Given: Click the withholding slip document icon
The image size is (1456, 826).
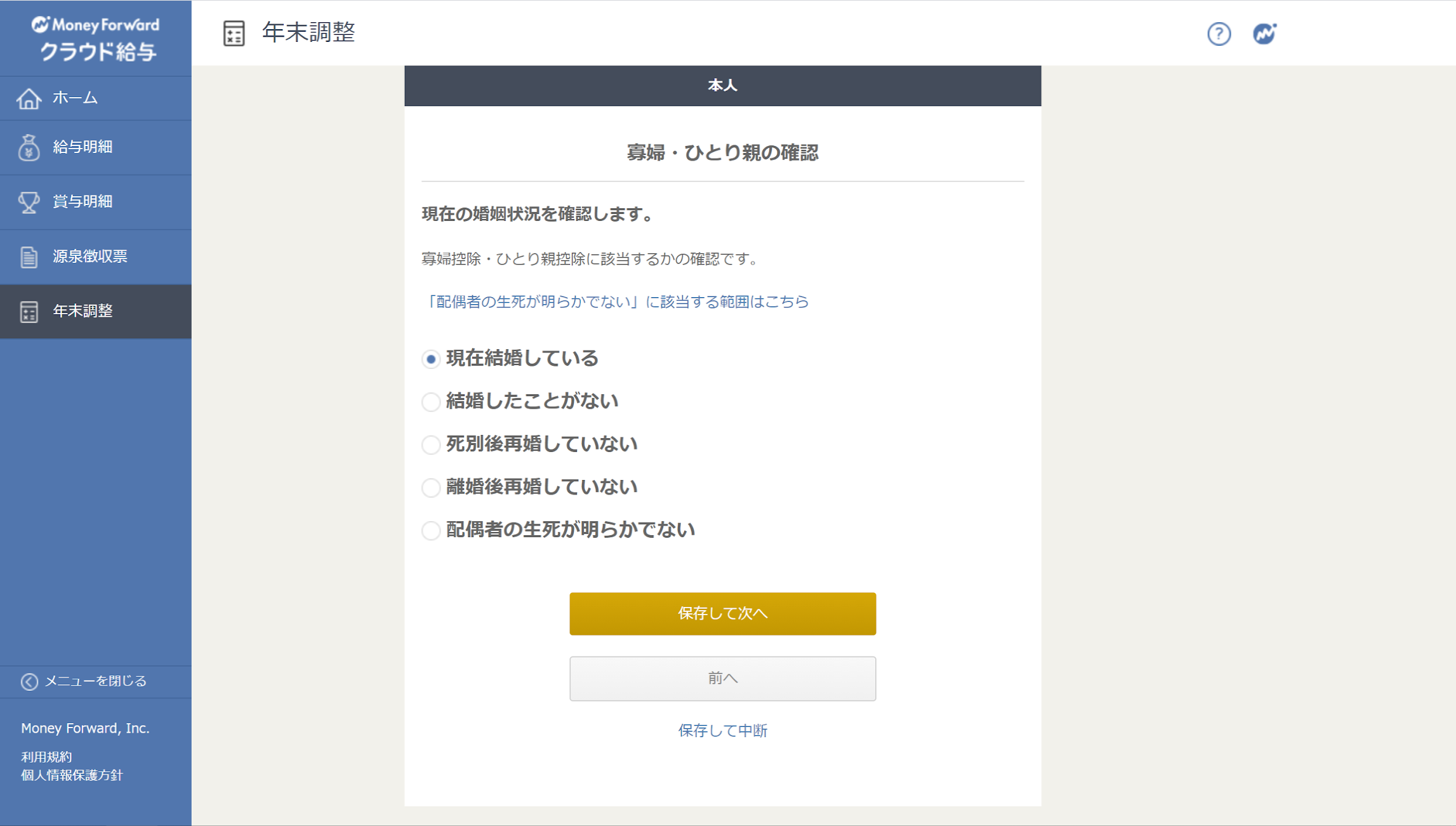Looking at the screenshot, I should (29, 256).
